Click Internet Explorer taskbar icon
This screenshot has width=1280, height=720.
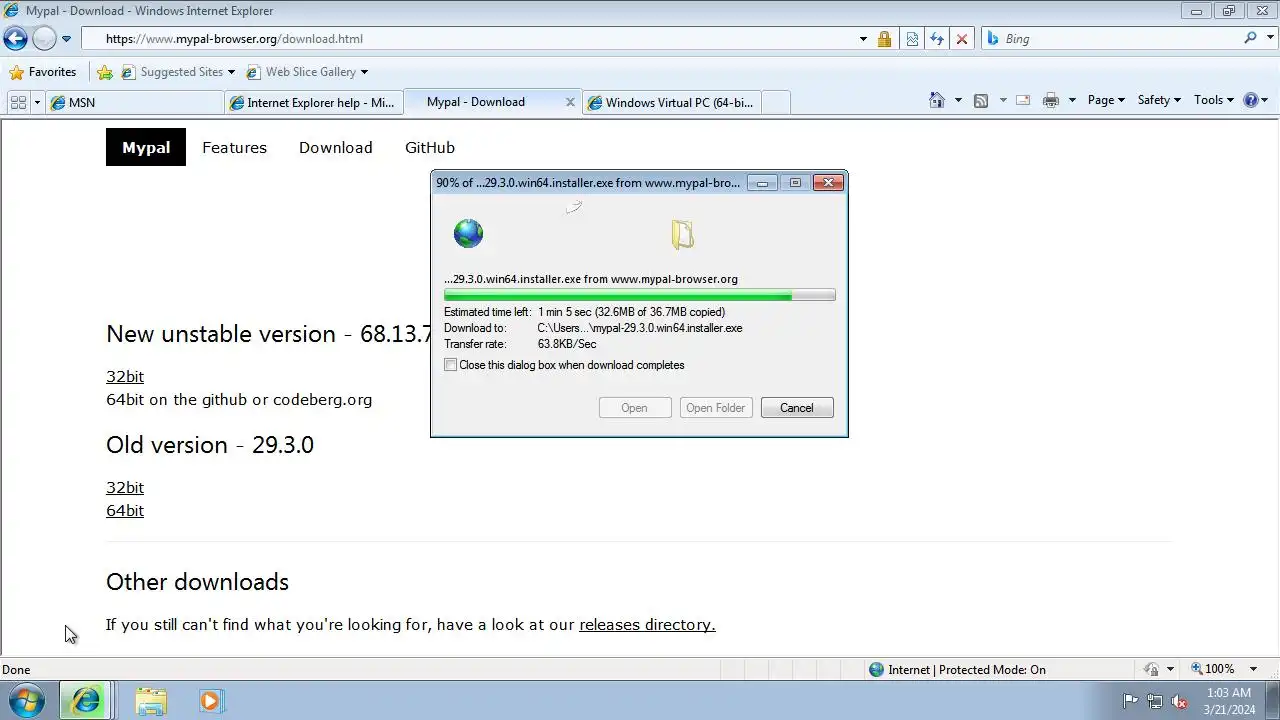pyautogui.click(x=86, y=701)
